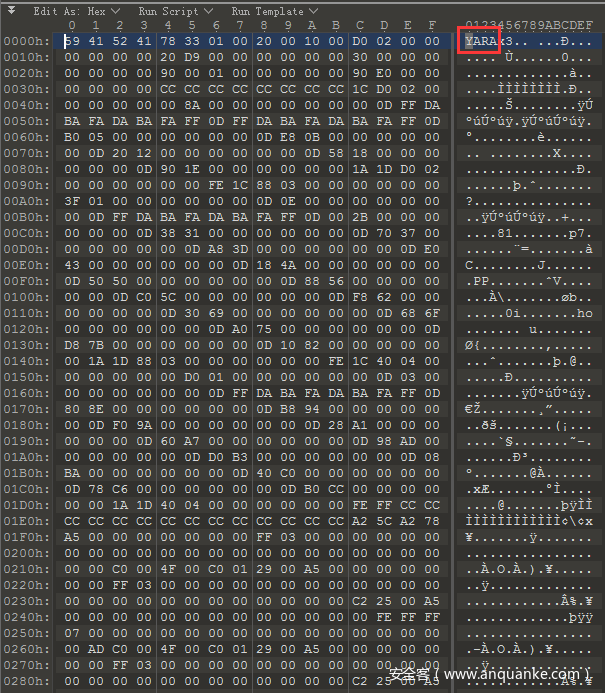605x693 pixels.
Task: Click byte A8 in row 00D0h
Action: click(216, 249)
